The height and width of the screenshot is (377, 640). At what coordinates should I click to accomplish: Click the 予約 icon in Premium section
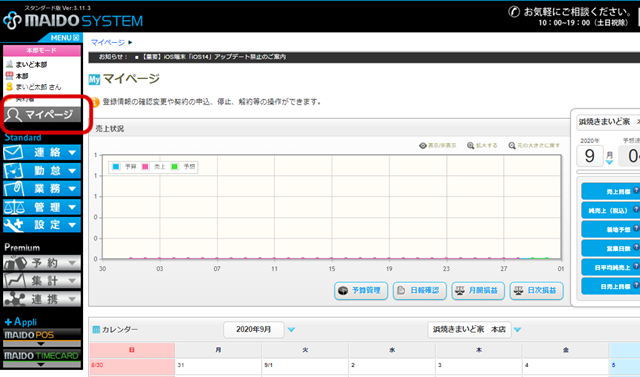click(x=15, y=263)
